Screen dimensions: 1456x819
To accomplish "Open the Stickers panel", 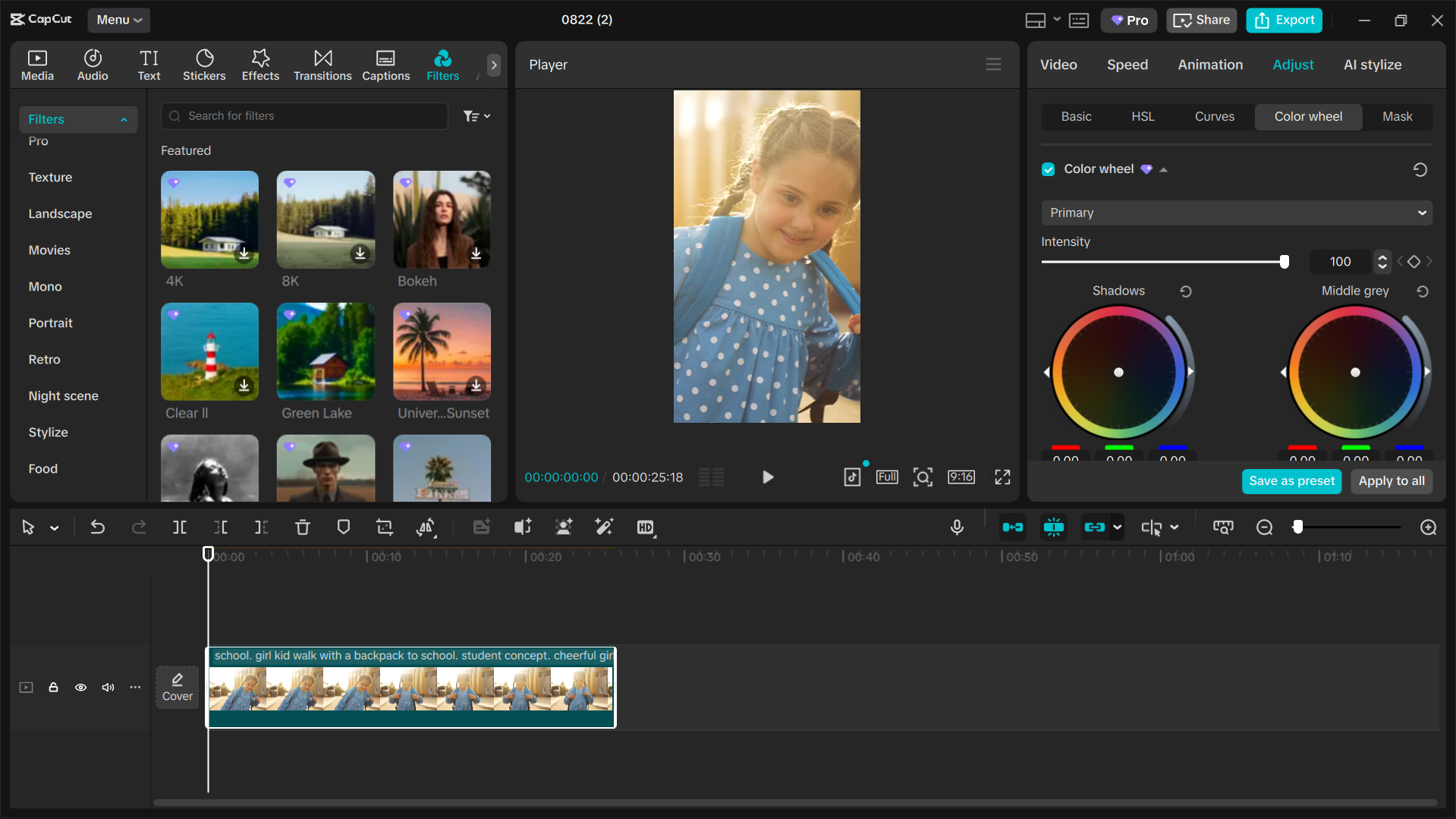I will pyautogui.click(x=203, y=65).
